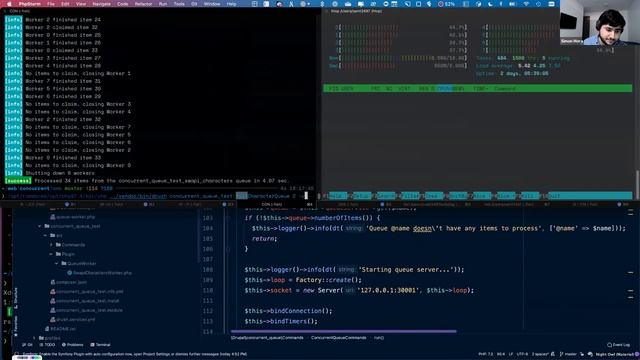Open the Window menu
The image size is (640, 360).
[x=212, y=4]
